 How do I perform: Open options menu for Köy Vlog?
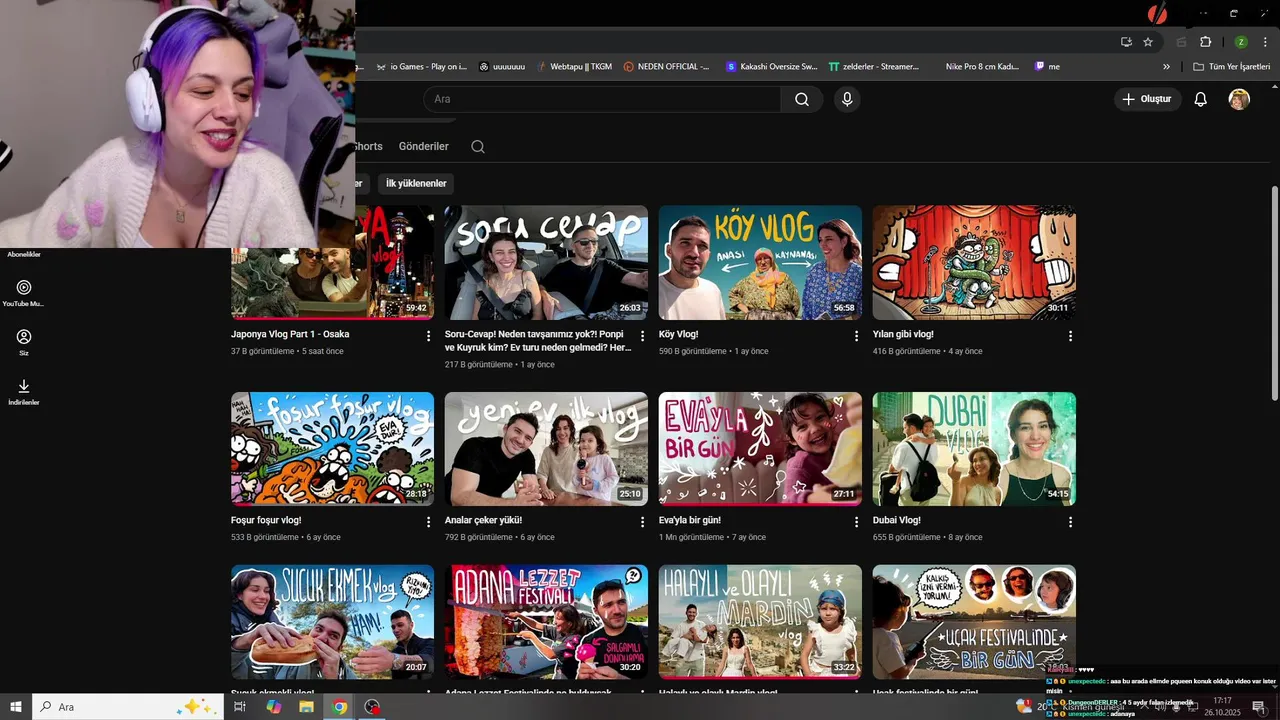(856, 336)
